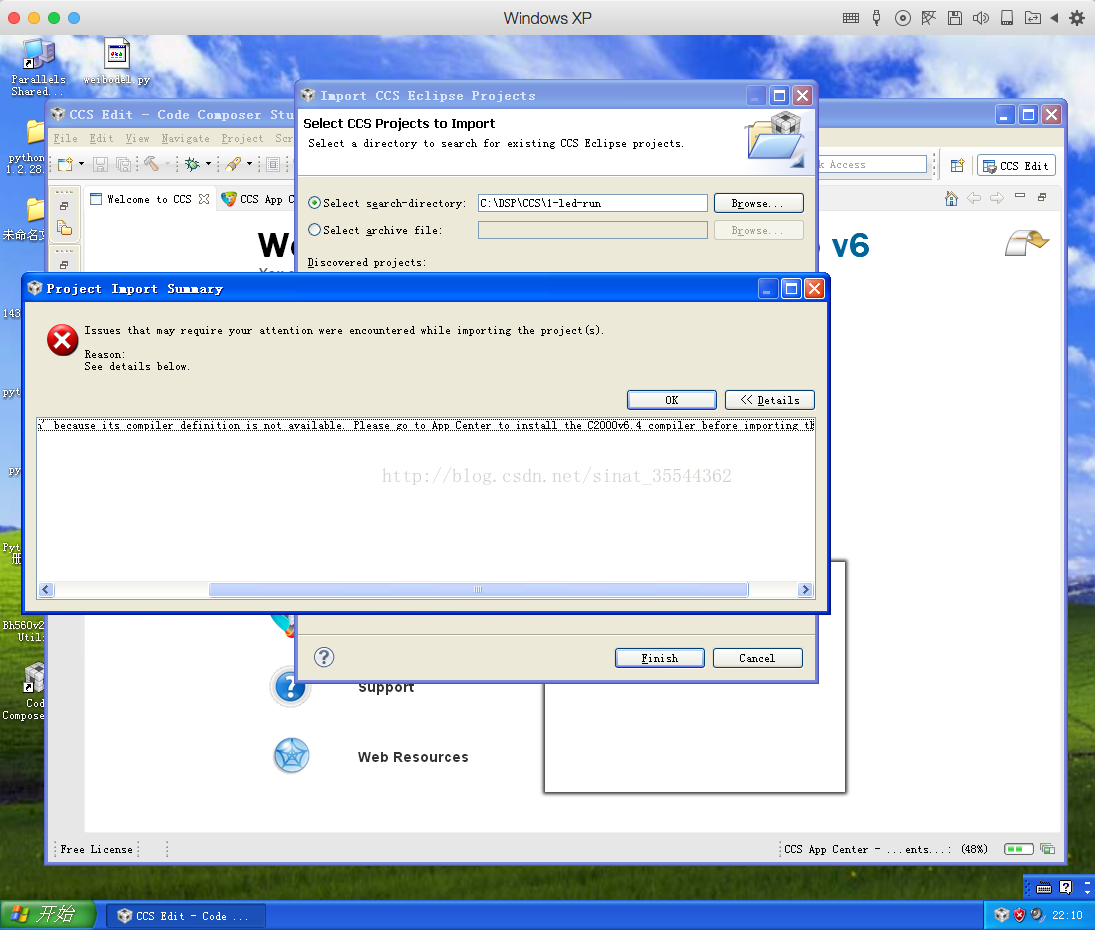The width and height of the screenshot is (1095, 930).
Task: Open the Progress view icon in status bar
Action: tap(1047, 849)
